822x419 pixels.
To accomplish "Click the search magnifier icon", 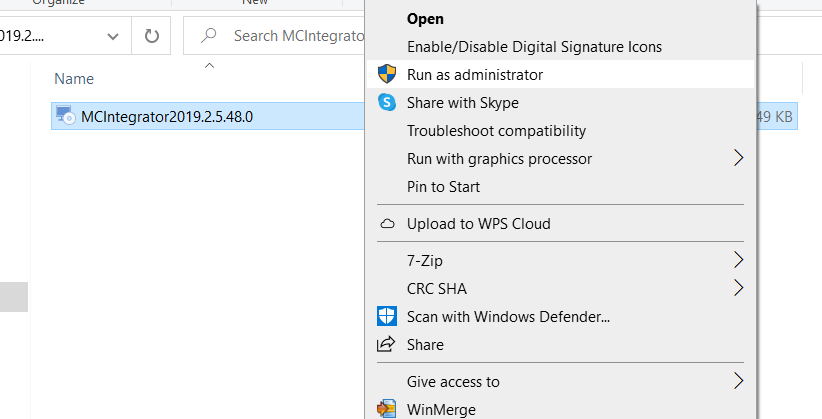I will coord(209,36).
